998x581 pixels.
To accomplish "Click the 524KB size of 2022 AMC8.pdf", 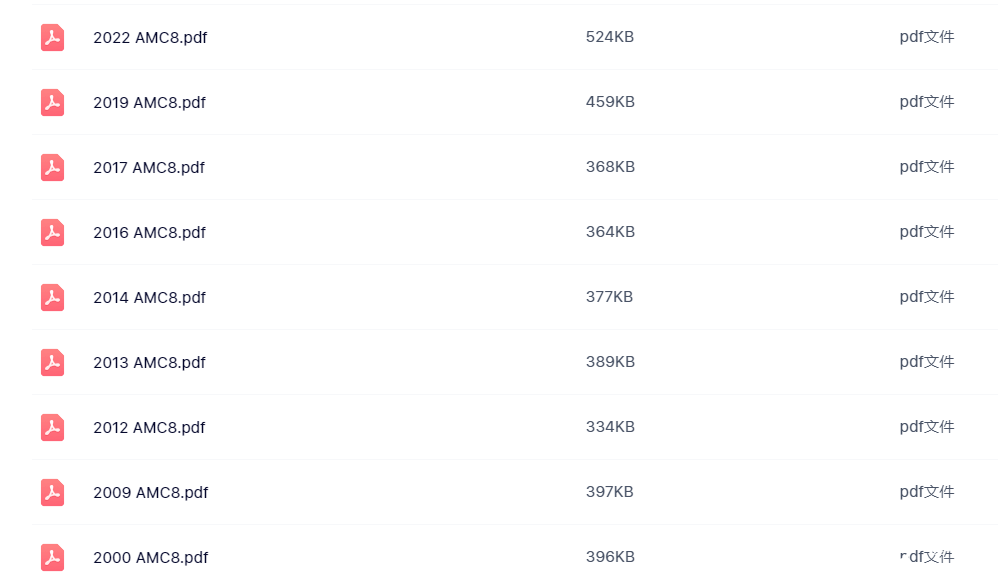I will point(610,37).
